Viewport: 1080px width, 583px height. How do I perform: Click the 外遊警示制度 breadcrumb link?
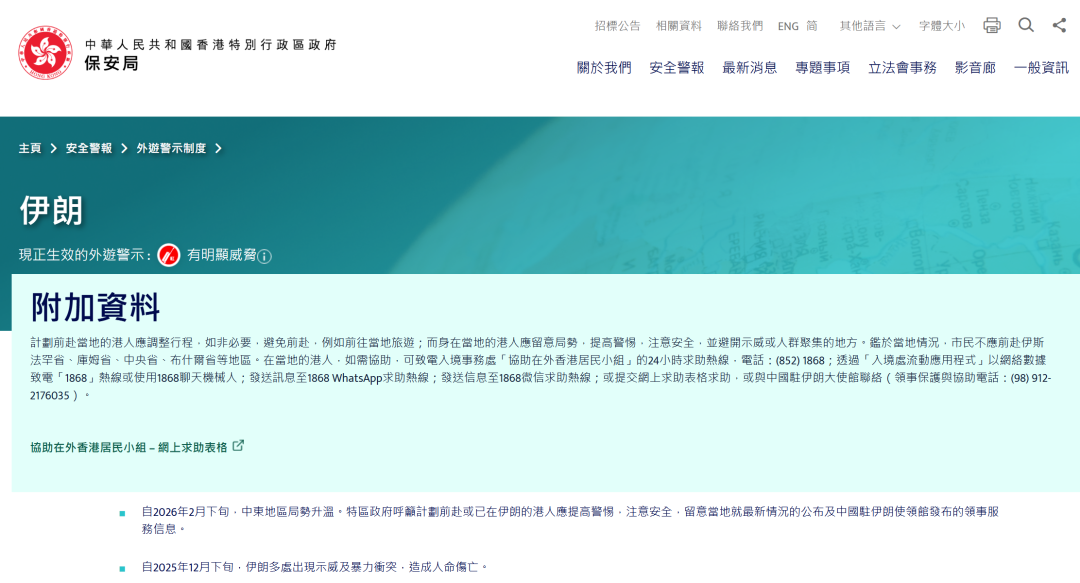click(171, 148)
